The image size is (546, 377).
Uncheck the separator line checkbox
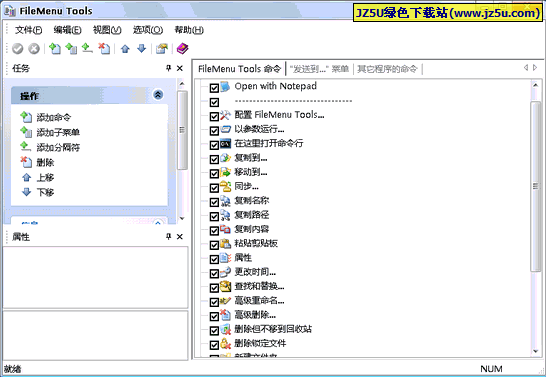(214, 102)
